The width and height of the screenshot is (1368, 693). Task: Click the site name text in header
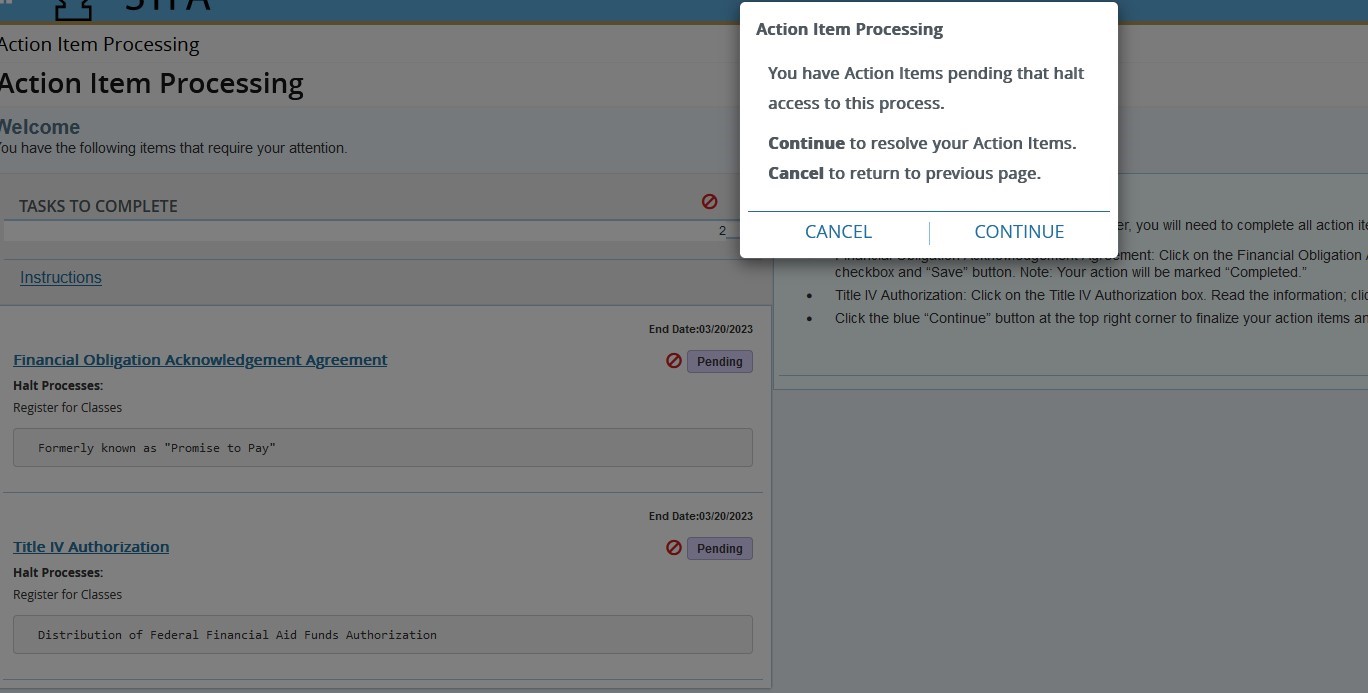coord(168,6)
